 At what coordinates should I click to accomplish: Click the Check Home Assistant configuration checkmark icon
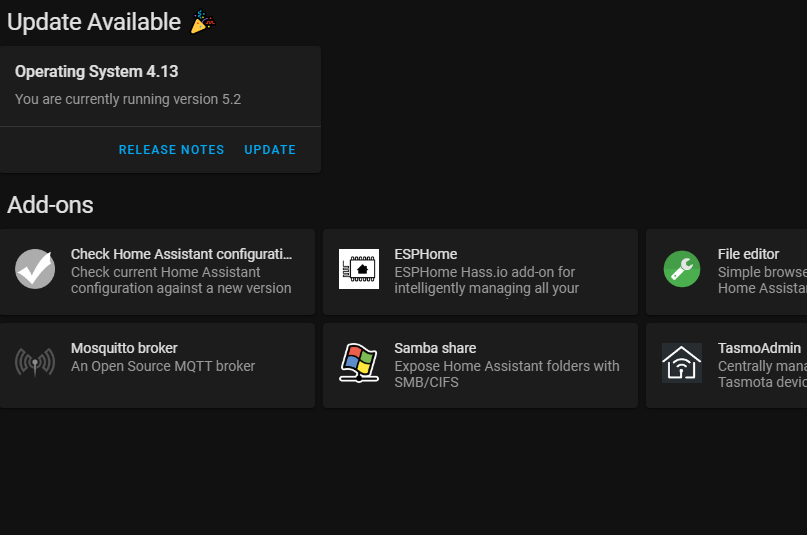pos(35,269)
